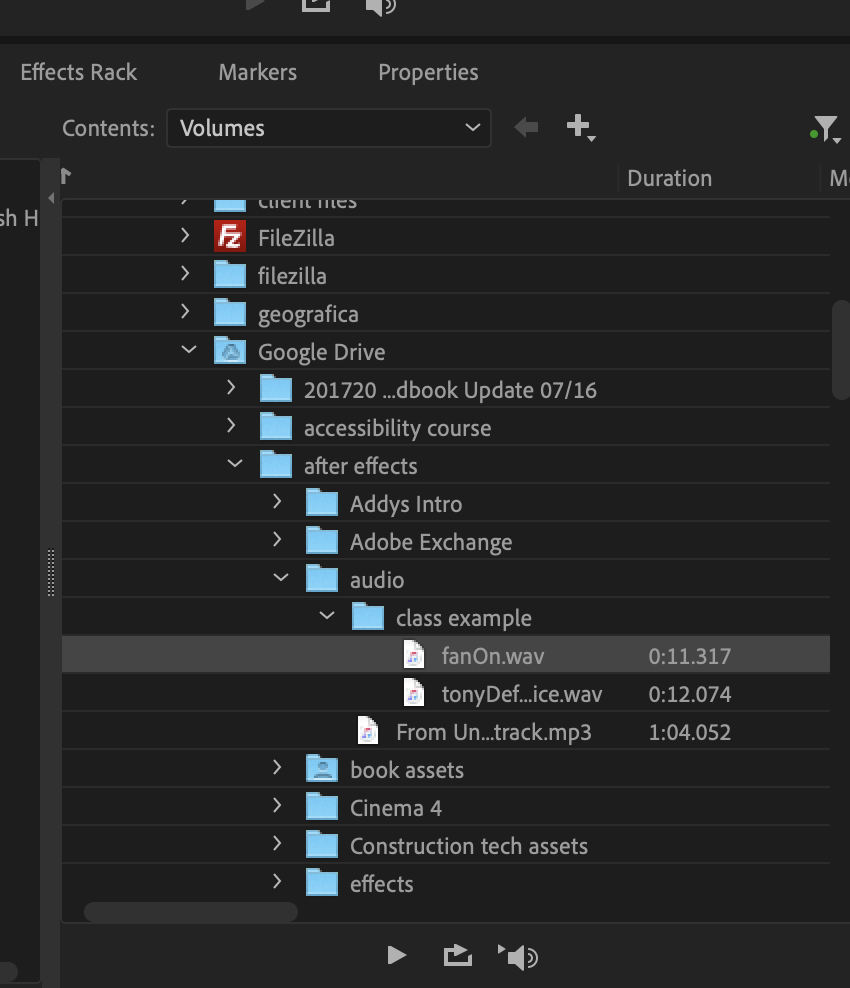Viewport: 850px width, 988px height.
Task: Open the Effects Rack panel
Action: tap(78, 71)
